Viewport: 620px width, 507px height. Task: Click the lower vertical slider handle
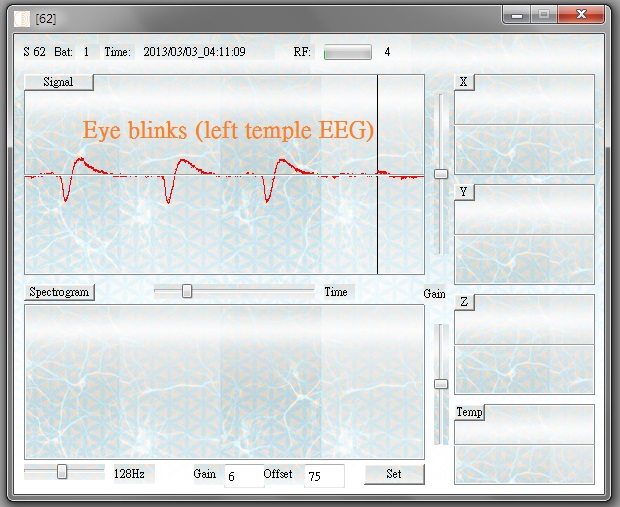coord(441,384)
